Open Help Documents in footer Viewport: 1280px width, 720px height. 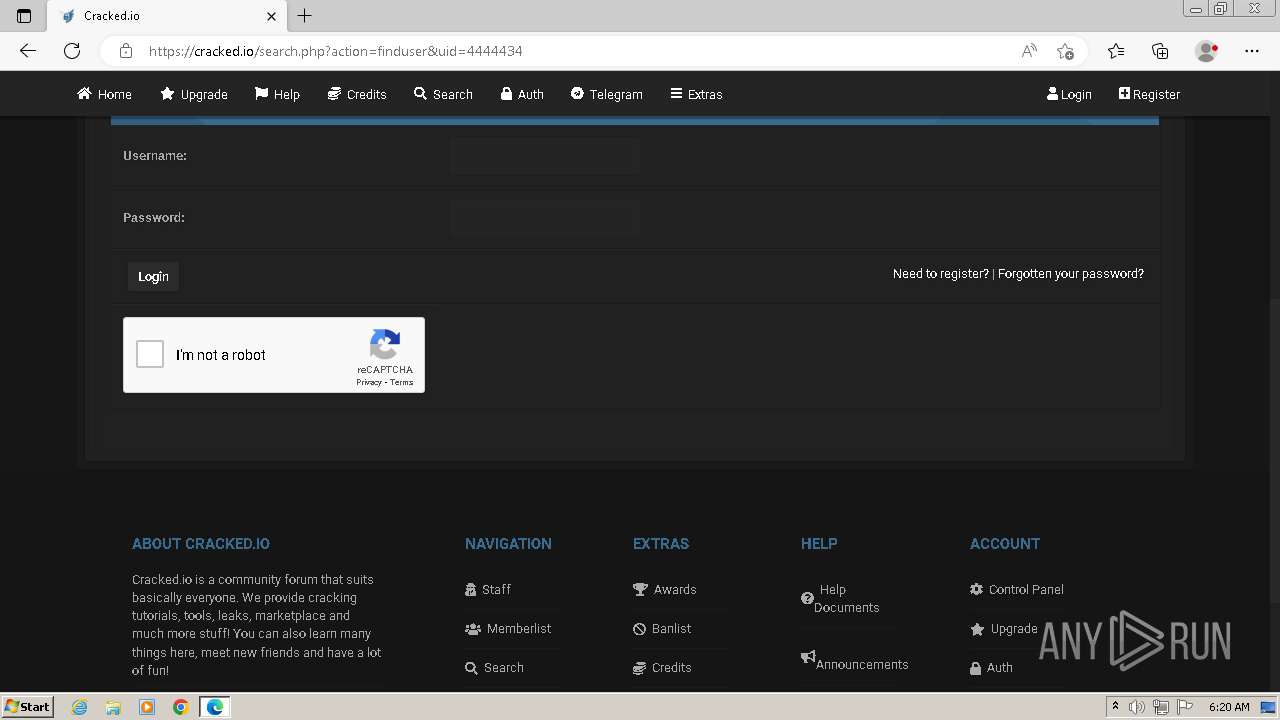point(840,598)
